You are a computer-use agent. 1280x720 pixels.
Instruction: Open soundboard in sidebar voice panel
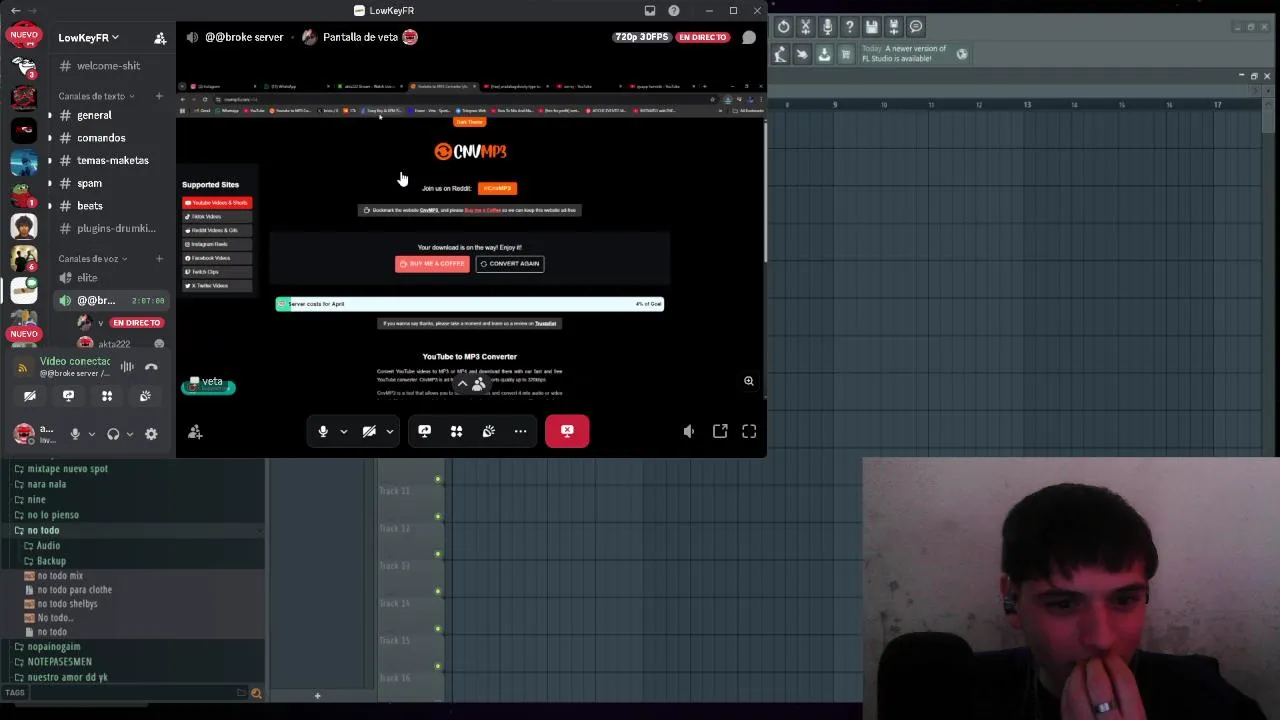coord(145,396)
